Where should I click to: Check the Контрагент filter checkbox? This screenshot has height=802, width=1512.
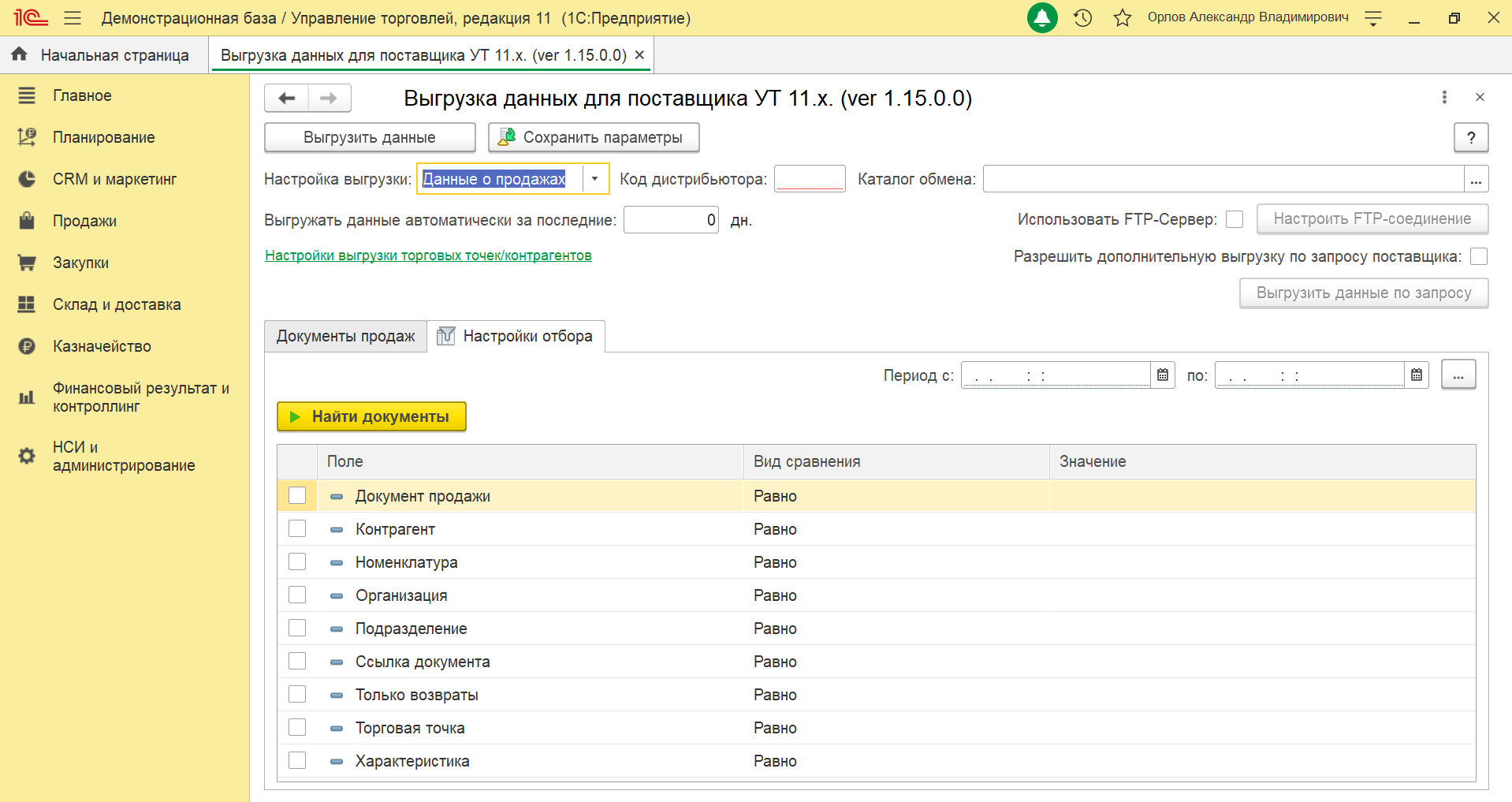[297, 528]
